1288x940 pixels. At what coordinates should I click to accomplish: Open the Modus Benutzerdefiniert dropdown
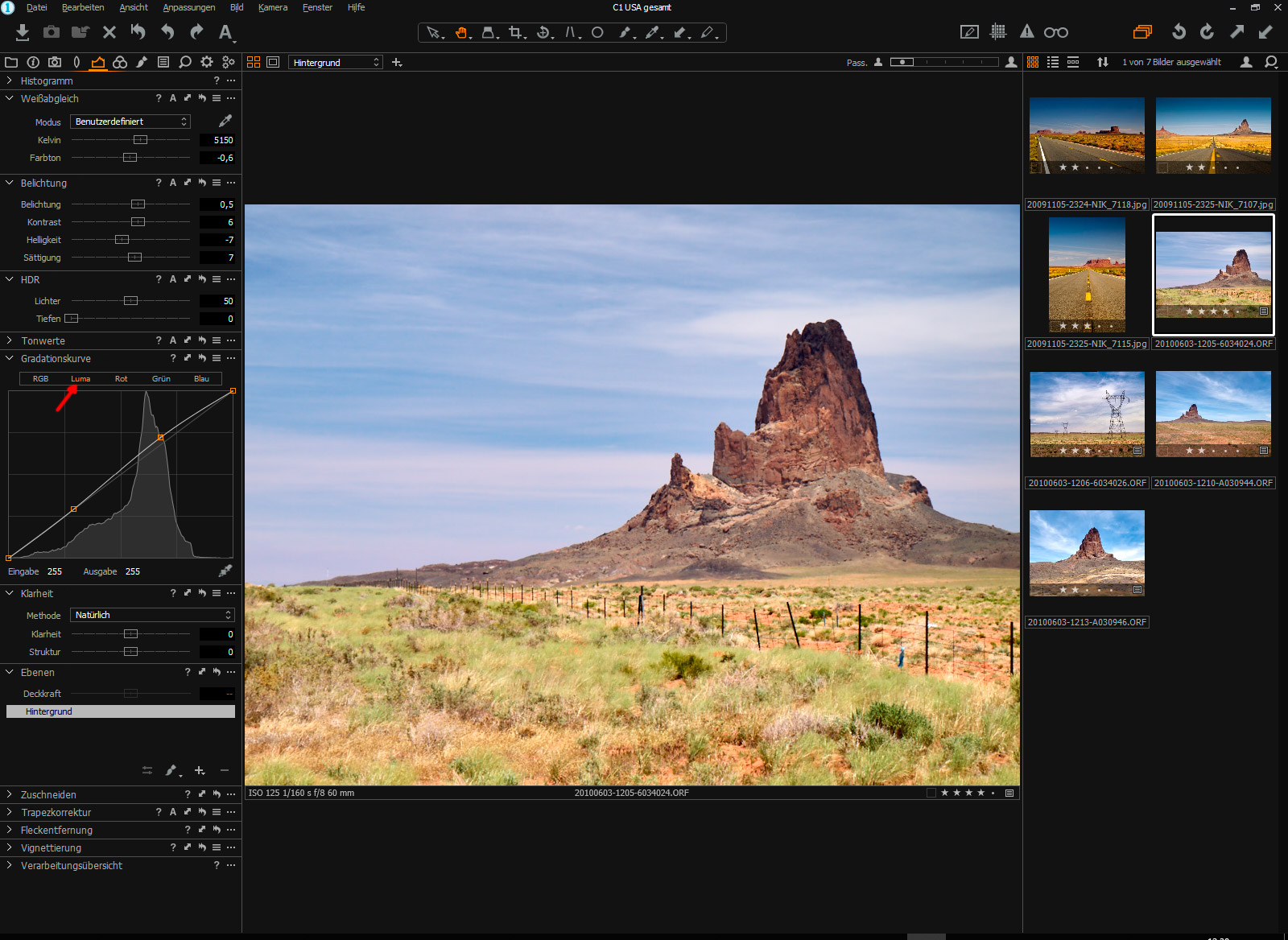point(130,122)
